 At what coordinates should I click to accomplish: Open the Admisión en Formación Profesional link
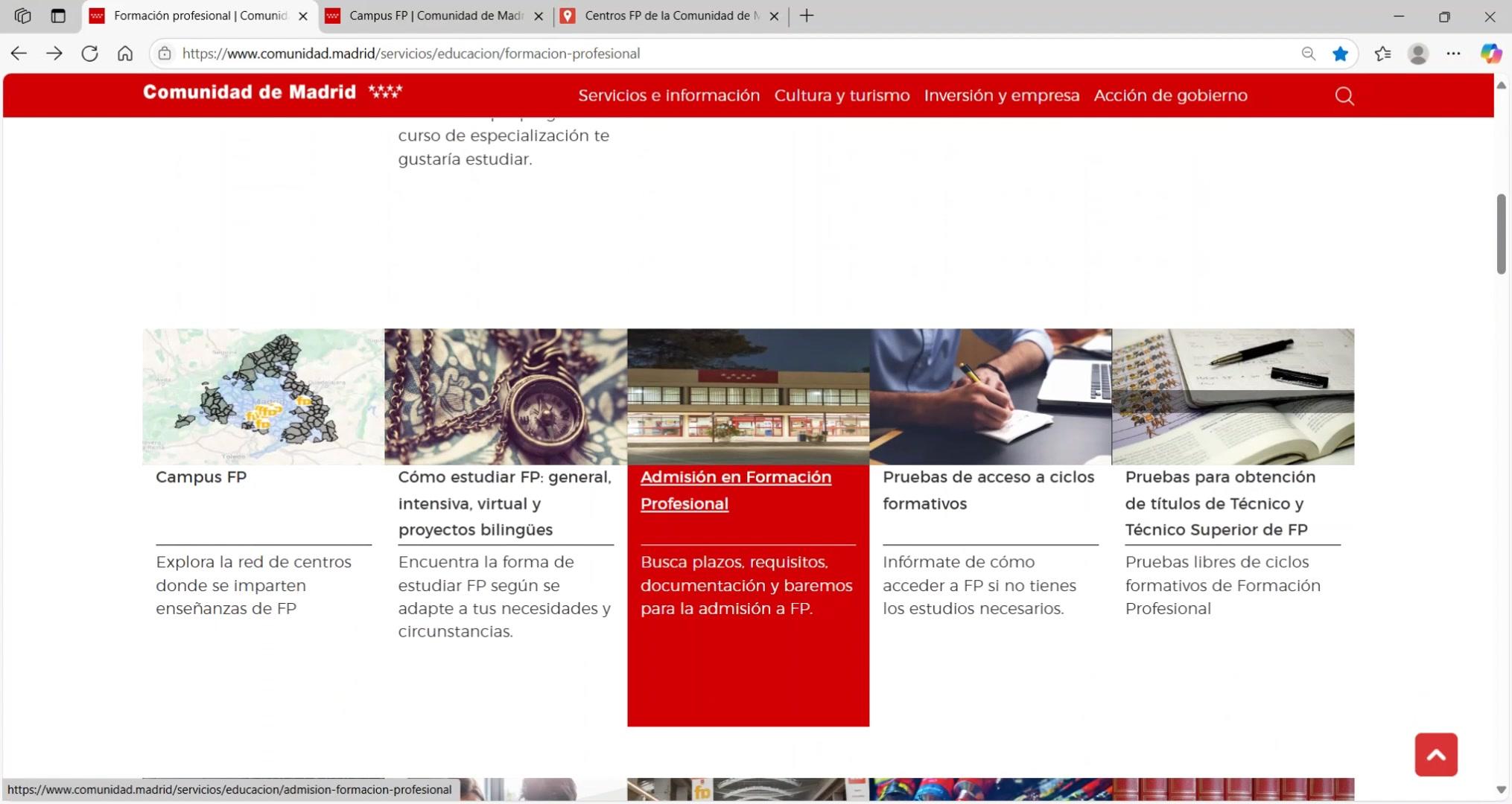pos(735,490)
